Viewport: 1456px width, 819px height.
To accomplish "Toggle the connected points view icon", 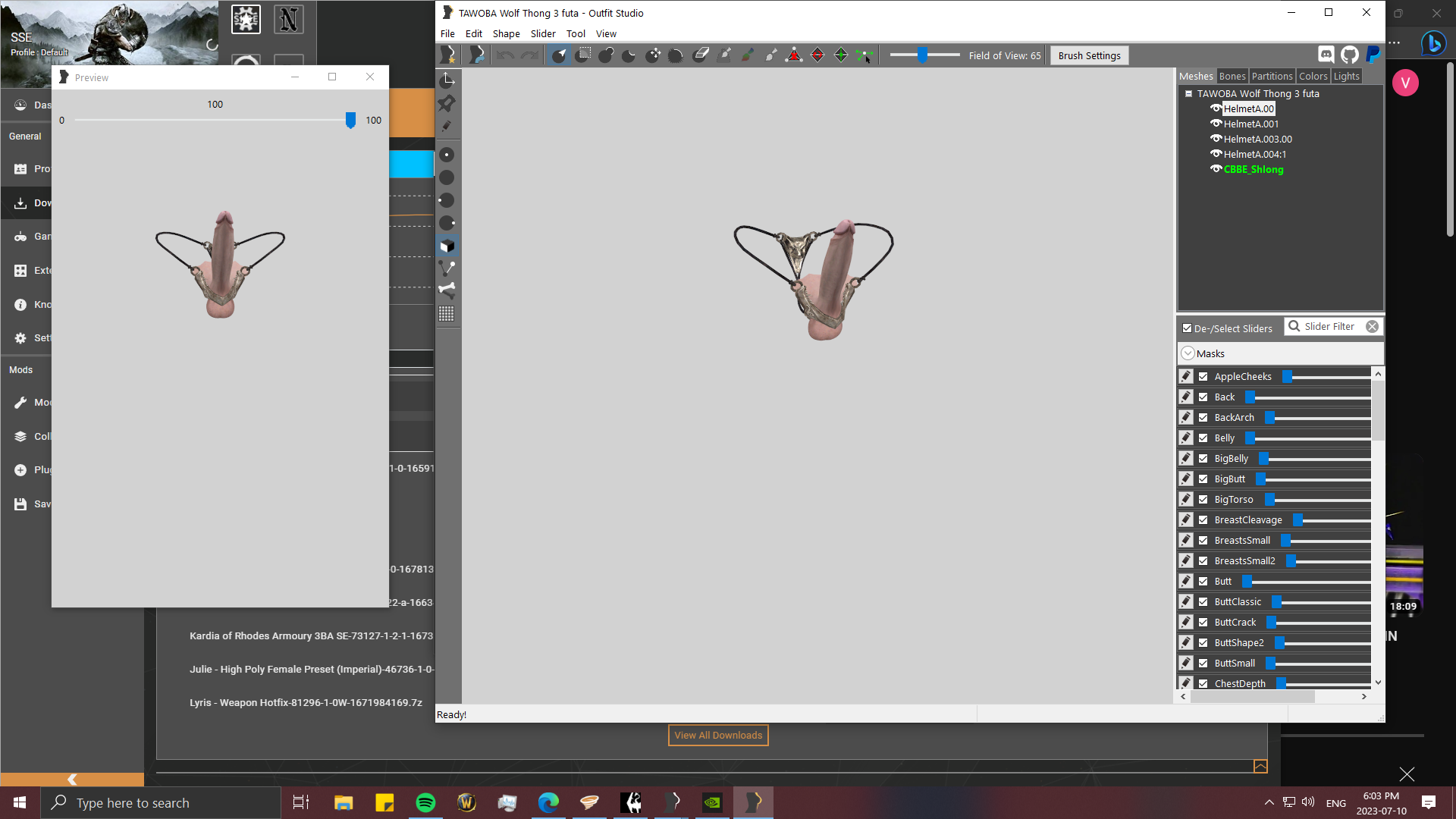I will 447,268.
